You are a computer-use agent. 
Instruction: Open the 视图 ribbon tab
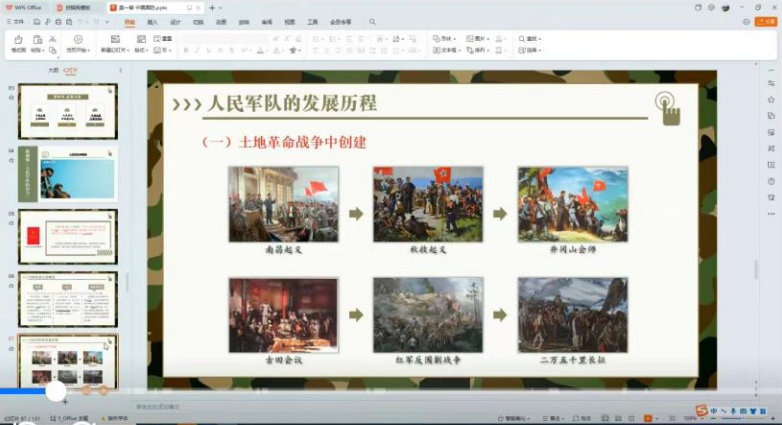(289, 22)
